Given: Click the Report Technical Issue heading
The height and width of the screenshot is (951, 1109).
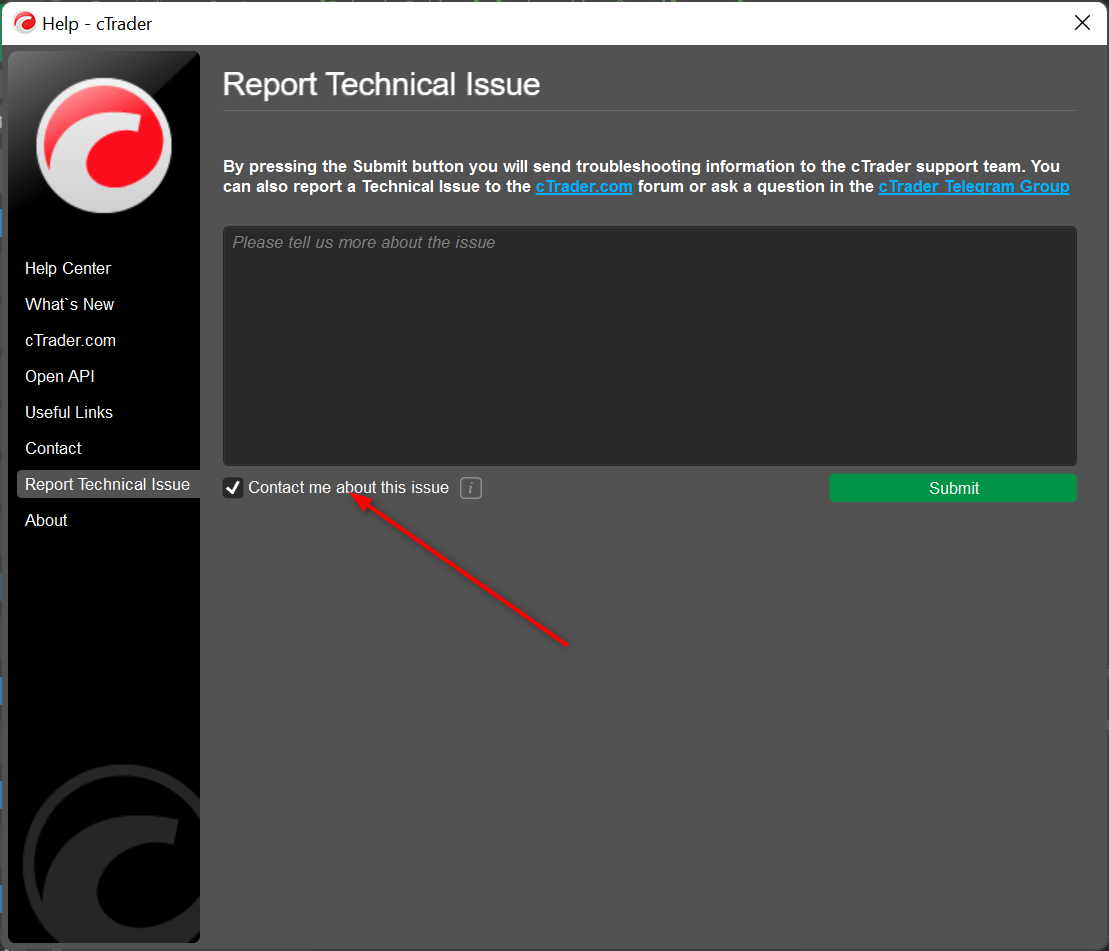Looking at the screenshot, I should click(381, 85).
